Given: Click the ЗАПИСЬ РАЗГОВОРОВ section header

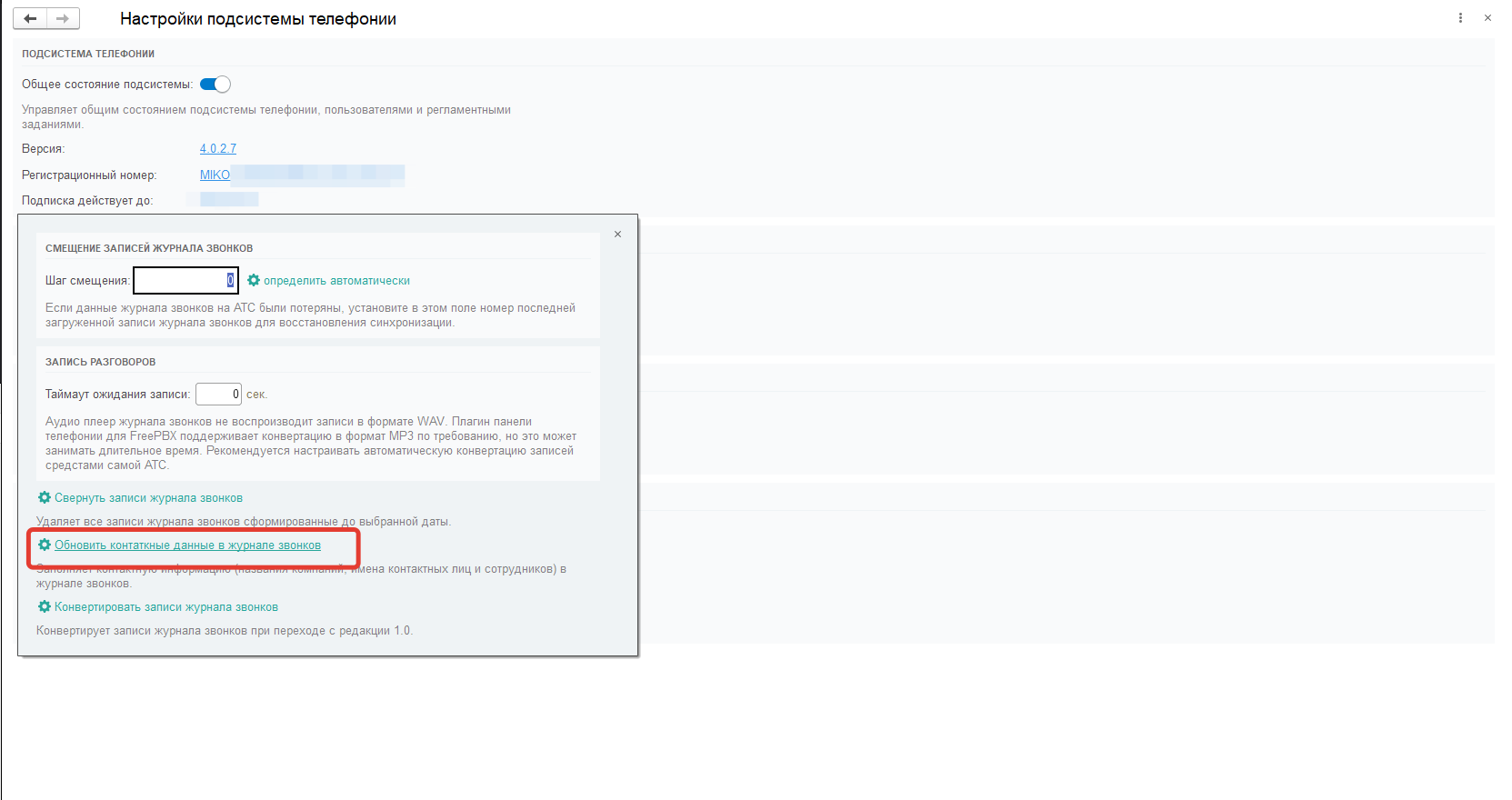Looking at the screenshot, I should click(x=100, y=362).
